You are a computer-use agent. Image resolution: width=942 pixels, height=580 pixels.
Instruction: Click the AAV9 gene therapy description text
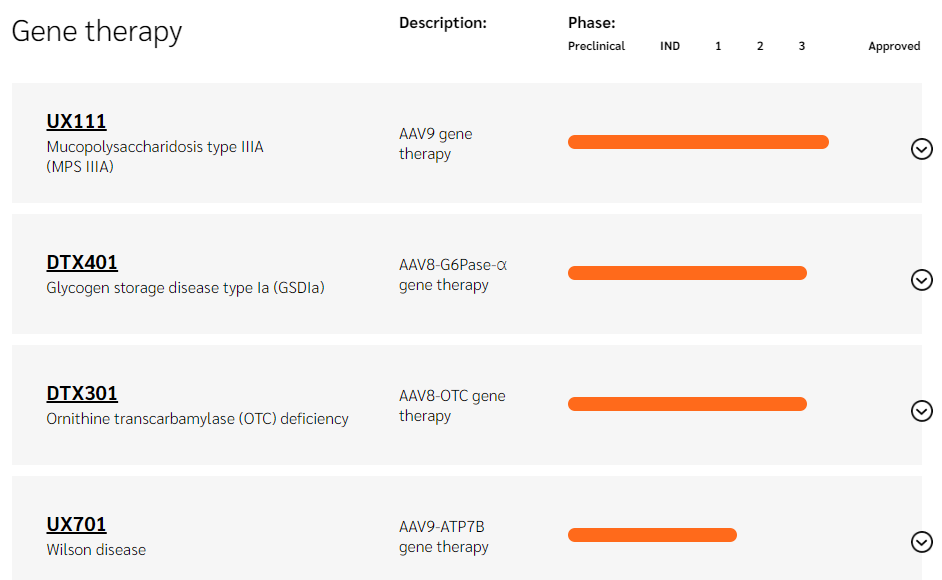435,144
